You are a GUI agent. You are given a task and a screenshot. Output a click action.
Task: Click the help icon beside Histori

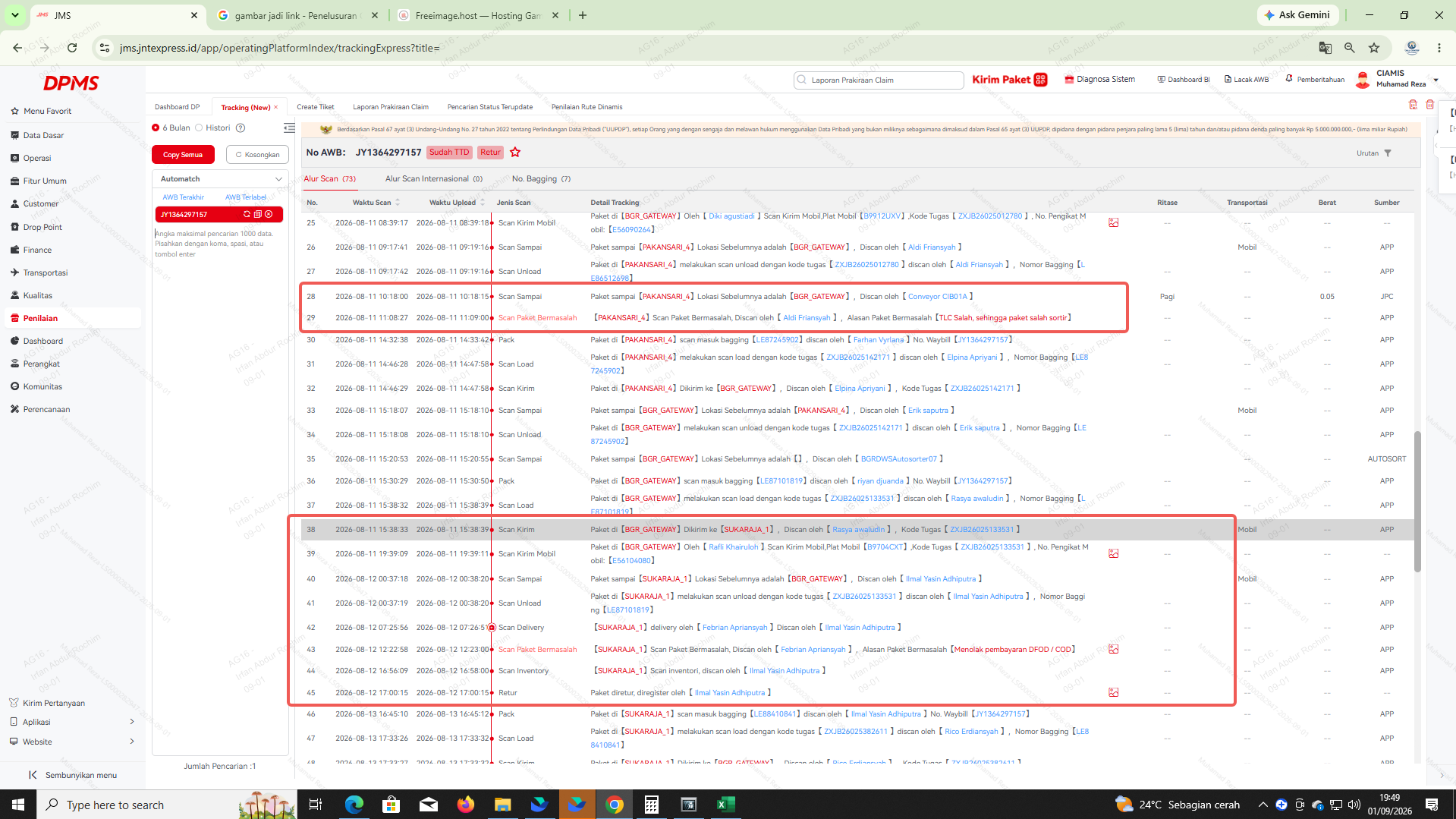point(241,128)
